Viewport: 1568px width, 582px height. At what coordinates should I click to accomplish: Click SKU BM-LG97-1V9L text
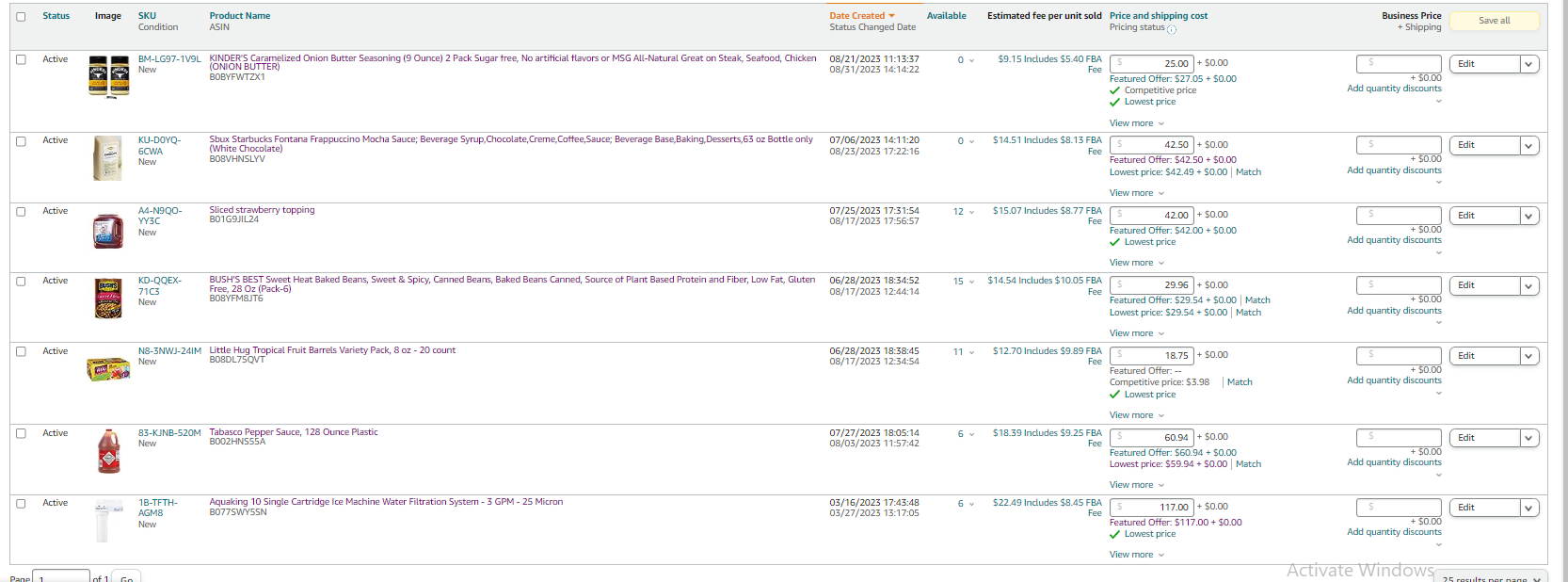(169, 59)
